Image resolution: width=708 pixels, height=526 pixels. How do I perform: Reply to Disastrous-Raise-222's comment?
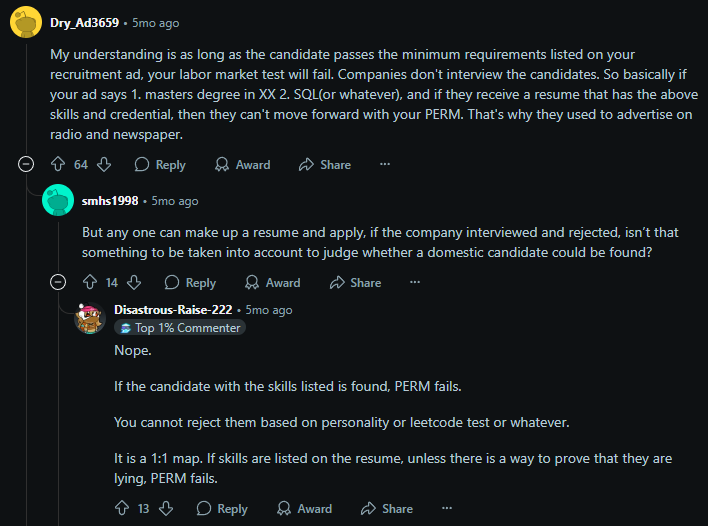tap(222, 509)
